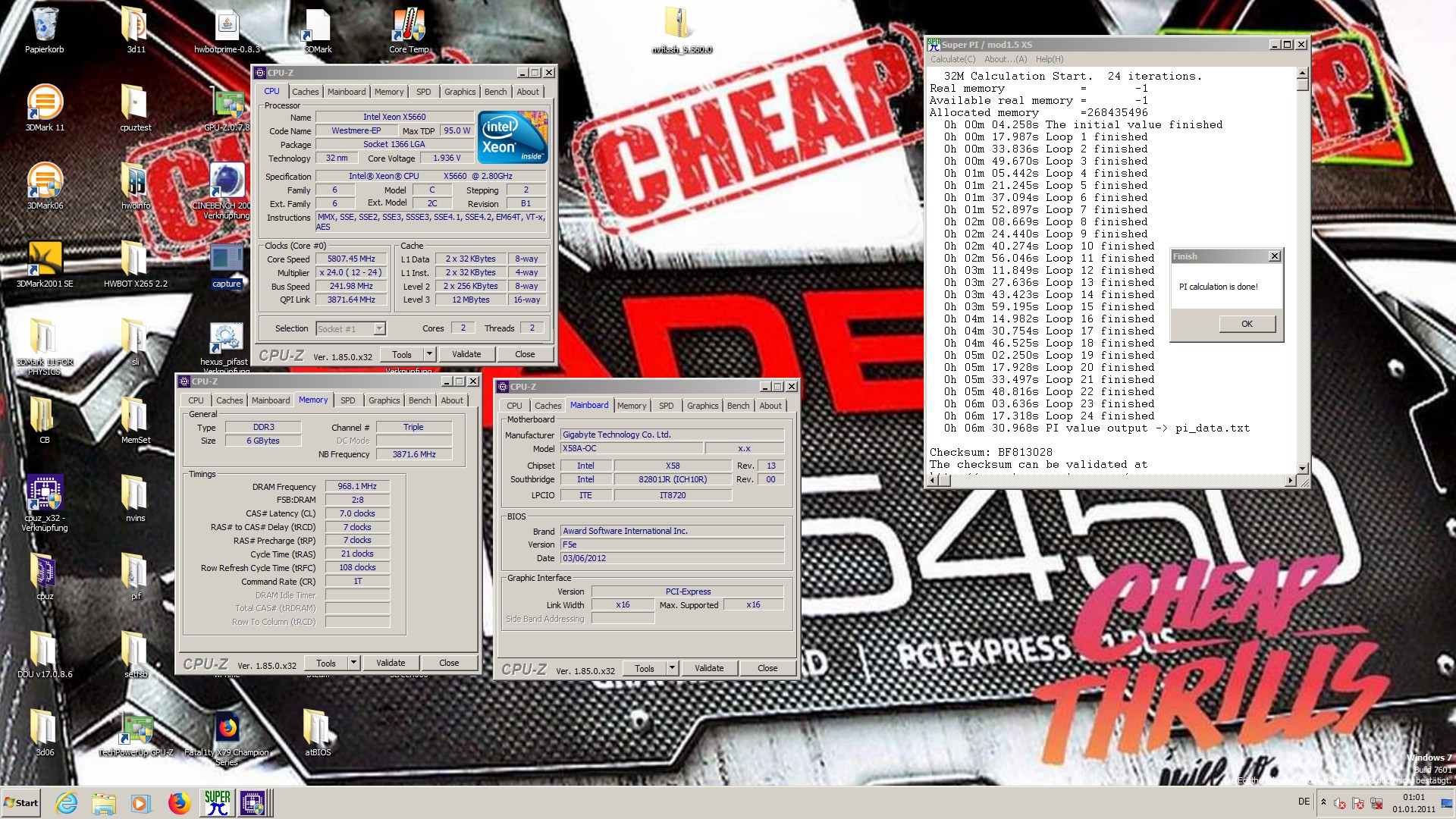The height and width of the screenshot is (819, 1456).
Task: Open Windows Media Player taskbar icon
Action: pyautogui.click(x=141, y=803)
